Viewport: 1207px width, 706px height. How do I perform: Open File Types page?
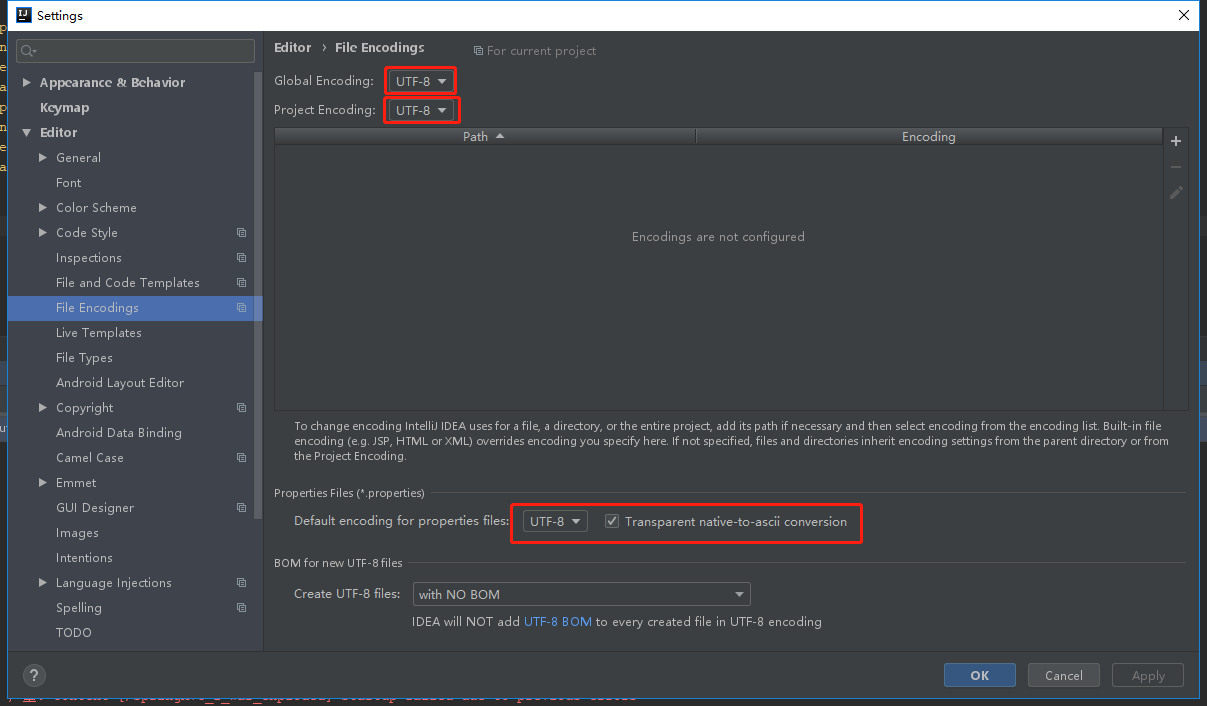pyautogui.click(x=84, y=357)
